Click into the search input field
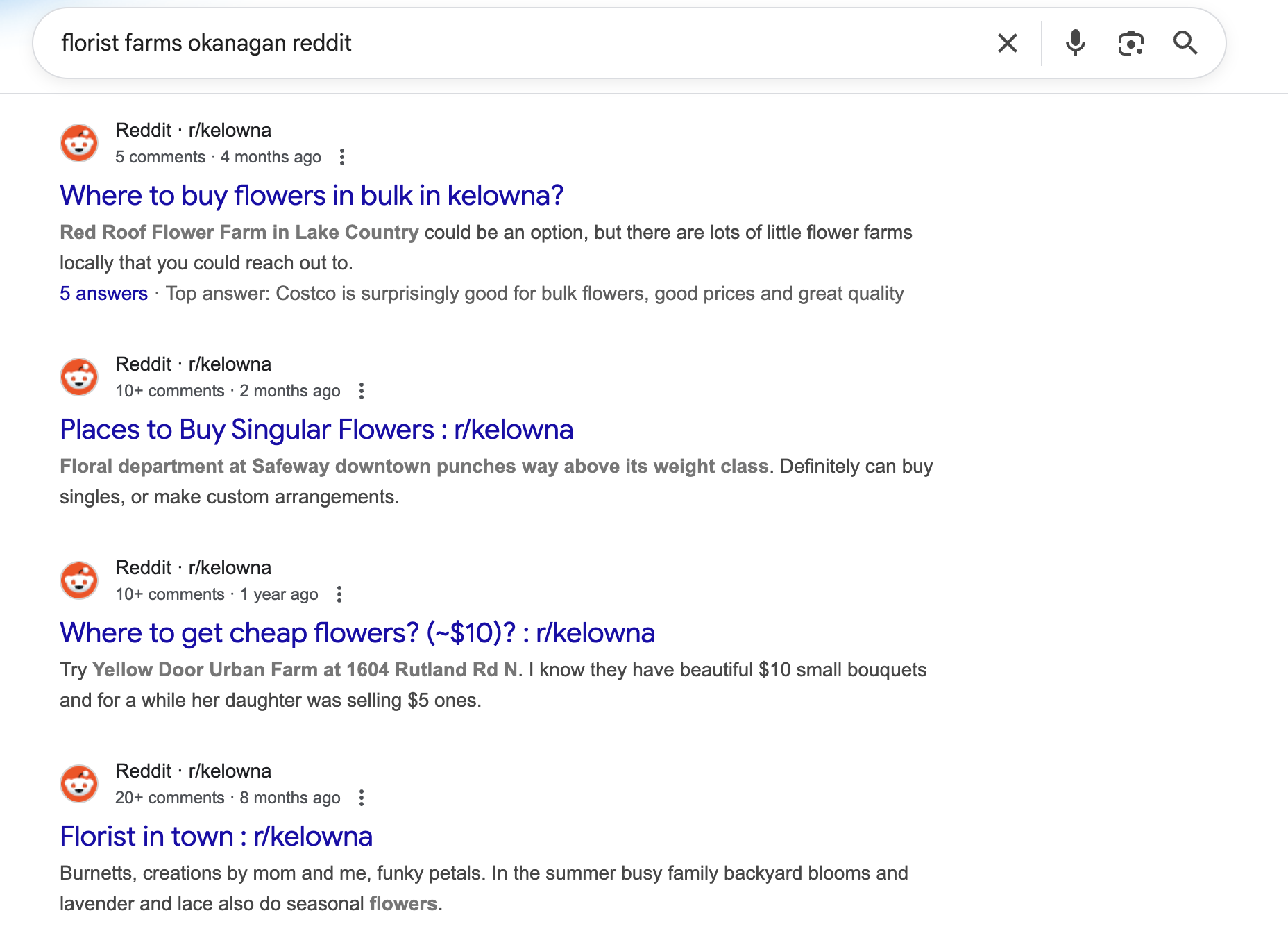Viewport: 1288px width, 947px height. click(x=486, y=43)
